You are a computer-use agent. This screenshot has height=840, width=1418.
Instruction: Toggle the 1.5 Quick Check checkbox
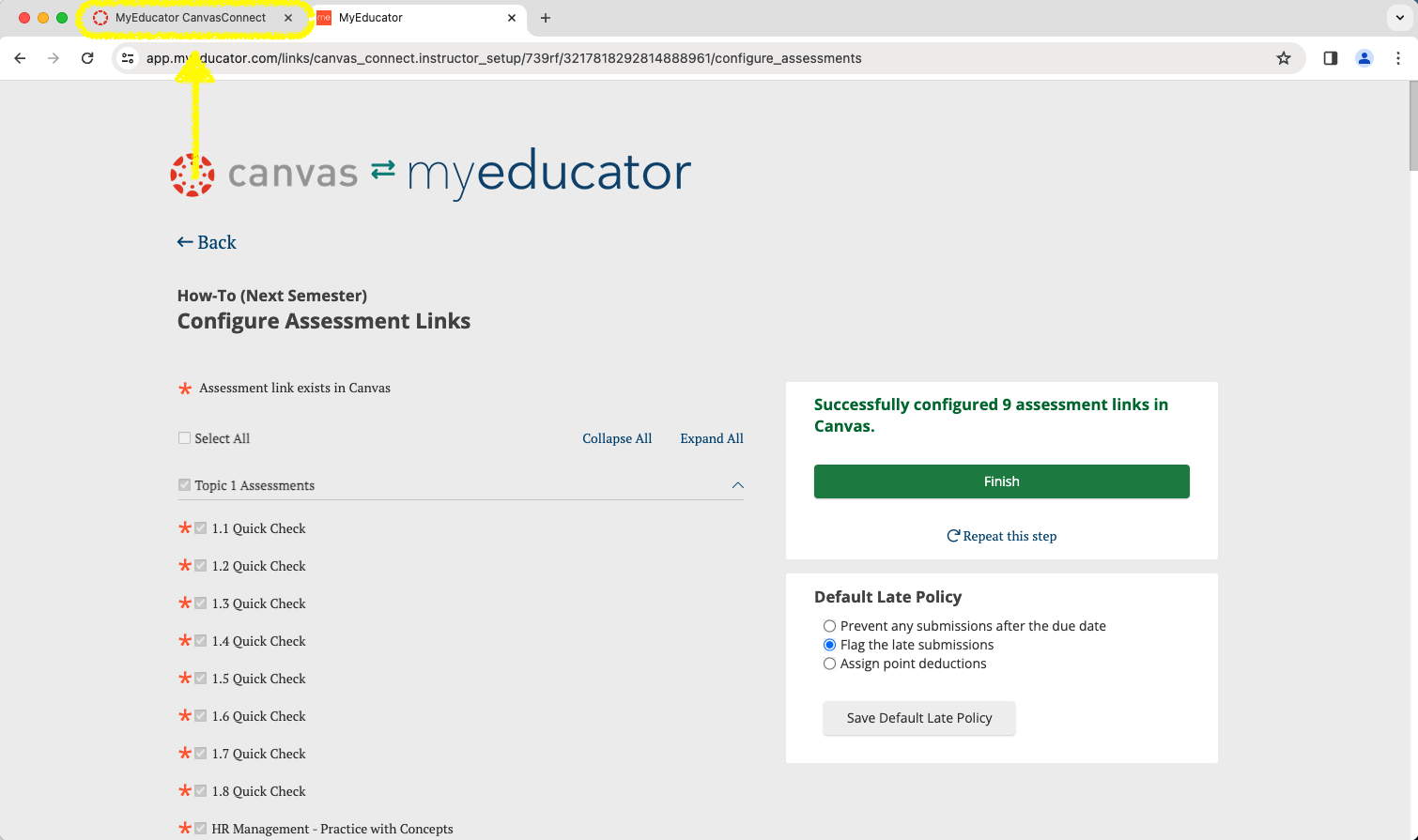(200, 679)
